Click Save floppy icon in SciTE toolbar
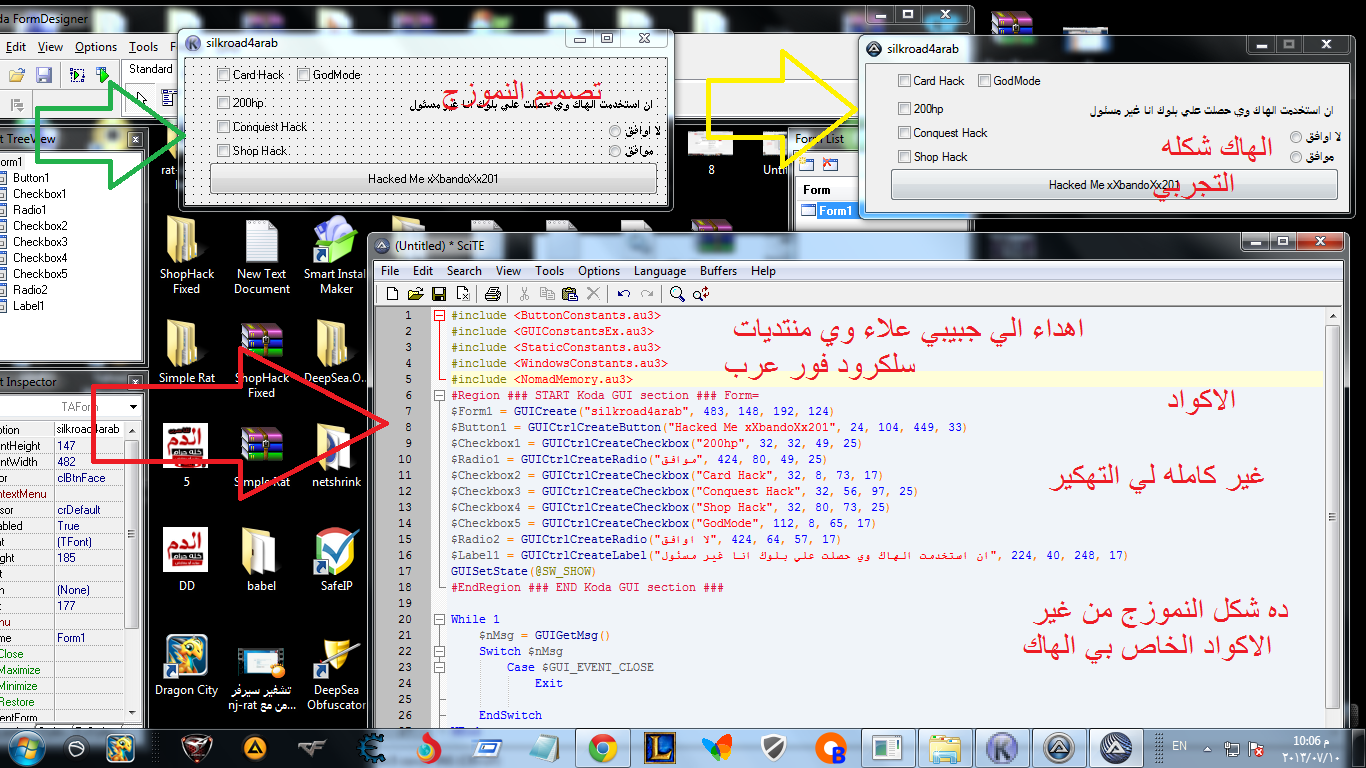This screenshot has width=1366, height=768. (x=439, y=294)
